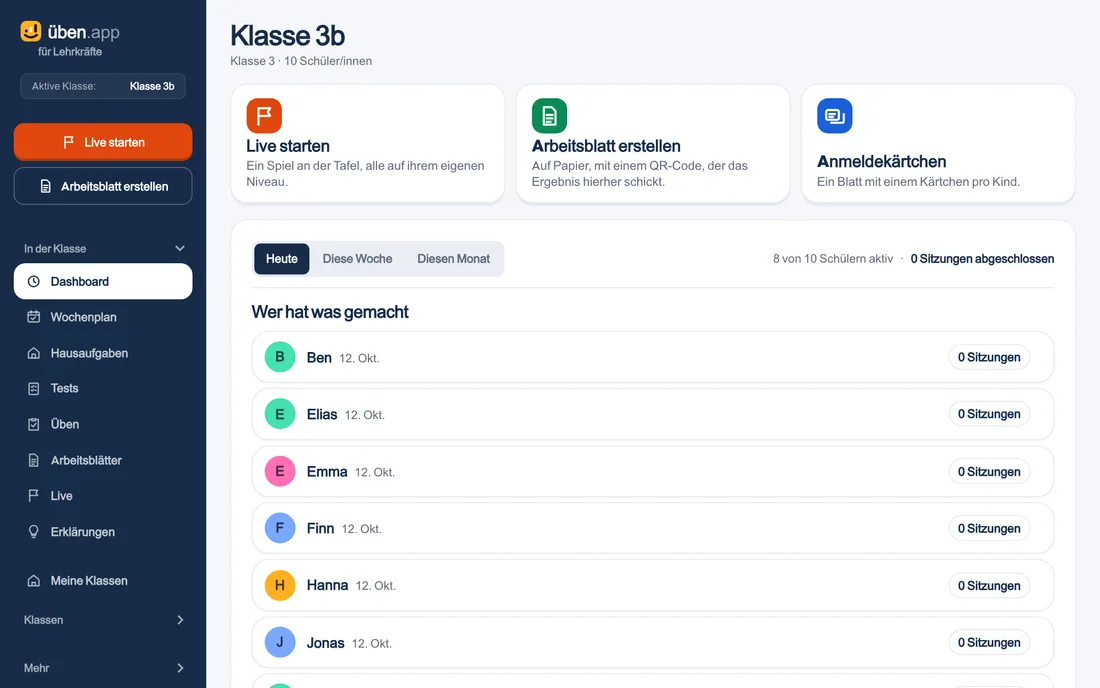Viewport: 1100px width, 688px height.
Task: Click the green document icon for Arbeitsblatt erstellen
Action: coord(549,116)
